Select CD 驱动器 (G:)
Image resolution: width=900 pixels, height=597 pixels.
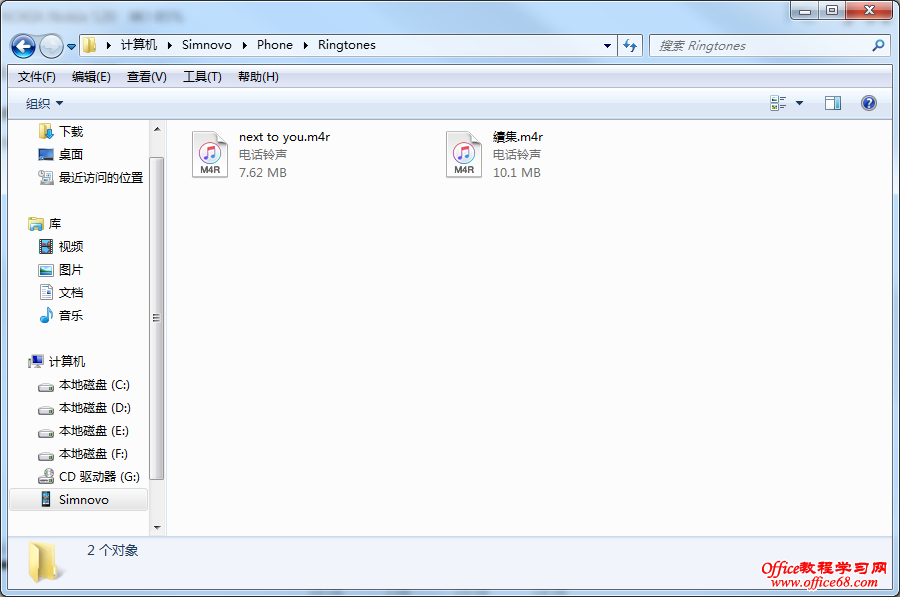[99, 476]
